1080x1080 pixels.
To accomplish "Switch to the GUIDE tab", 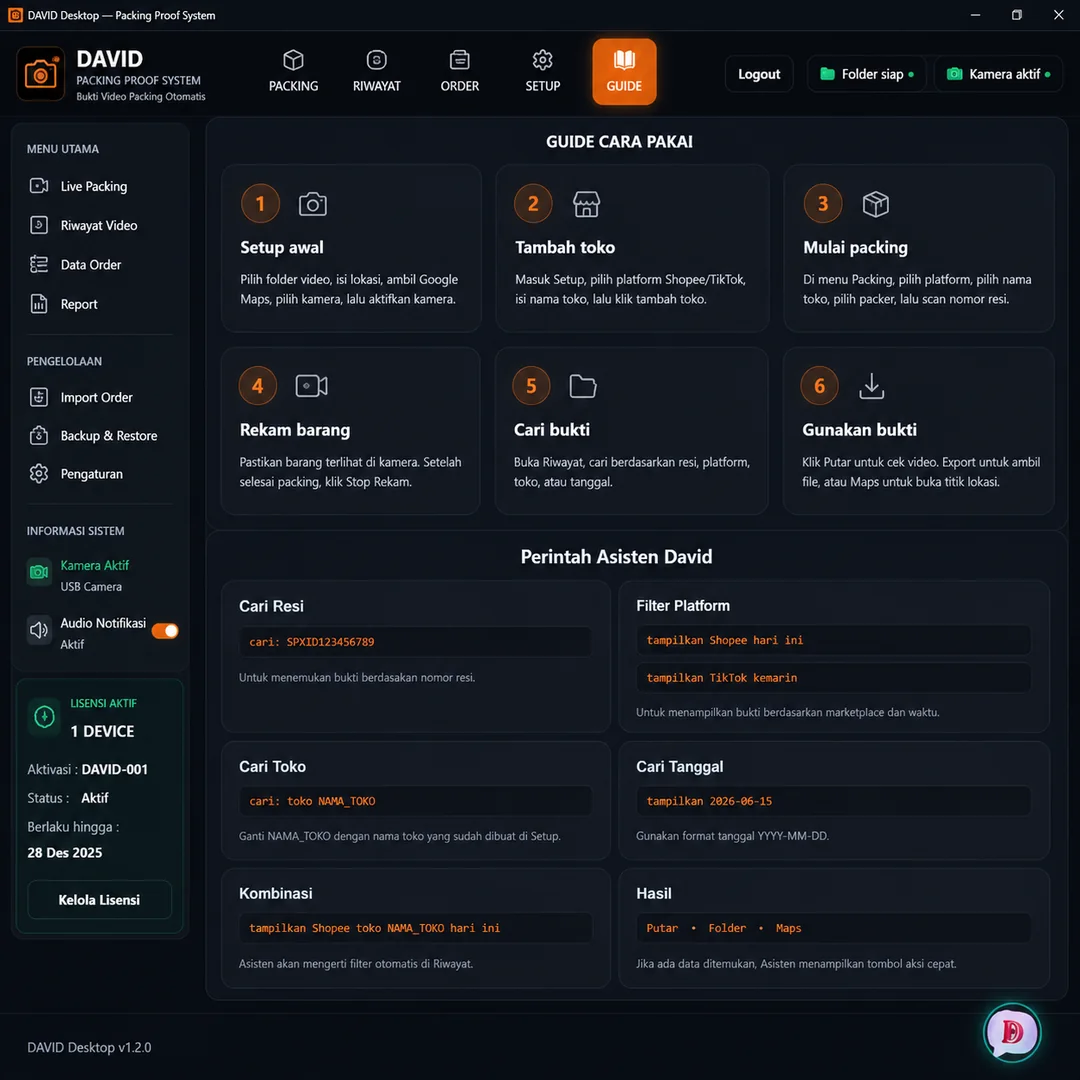I will 624,72.
